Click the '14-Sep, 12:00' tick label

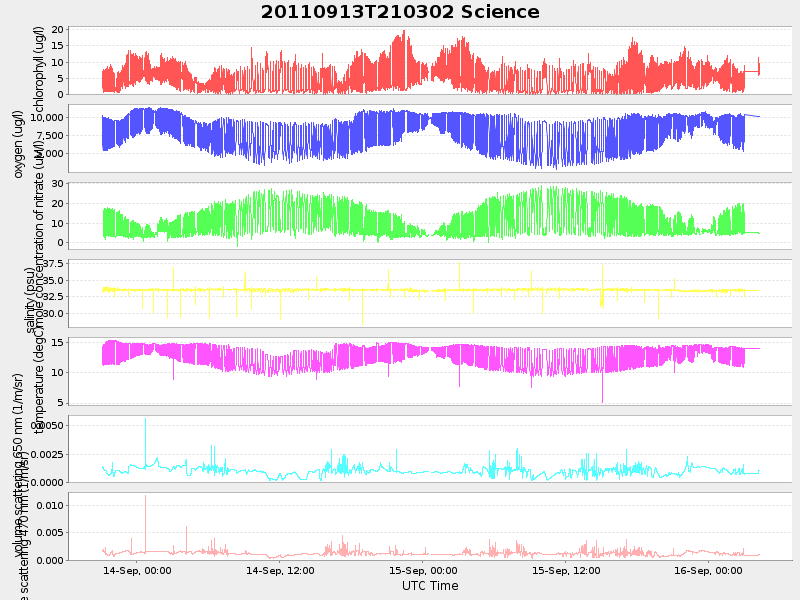(x=280, y=570)
